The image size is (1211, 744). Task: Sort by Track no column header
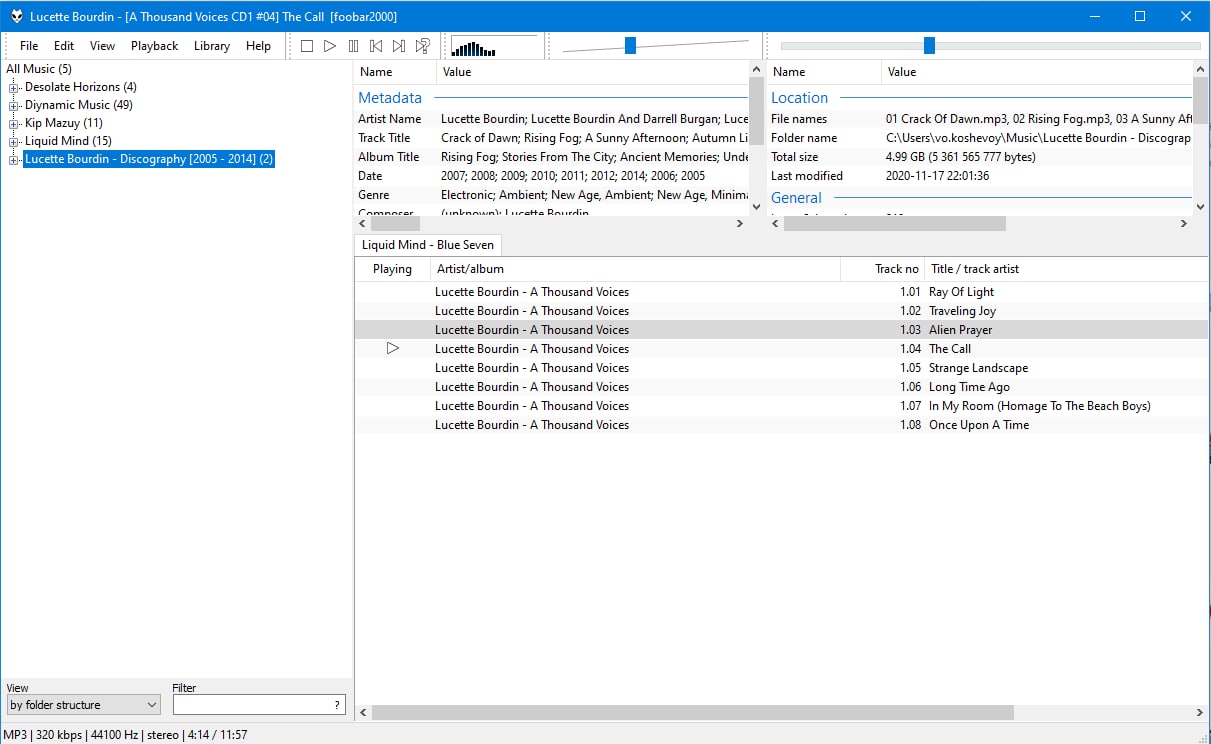coord(882,268)
